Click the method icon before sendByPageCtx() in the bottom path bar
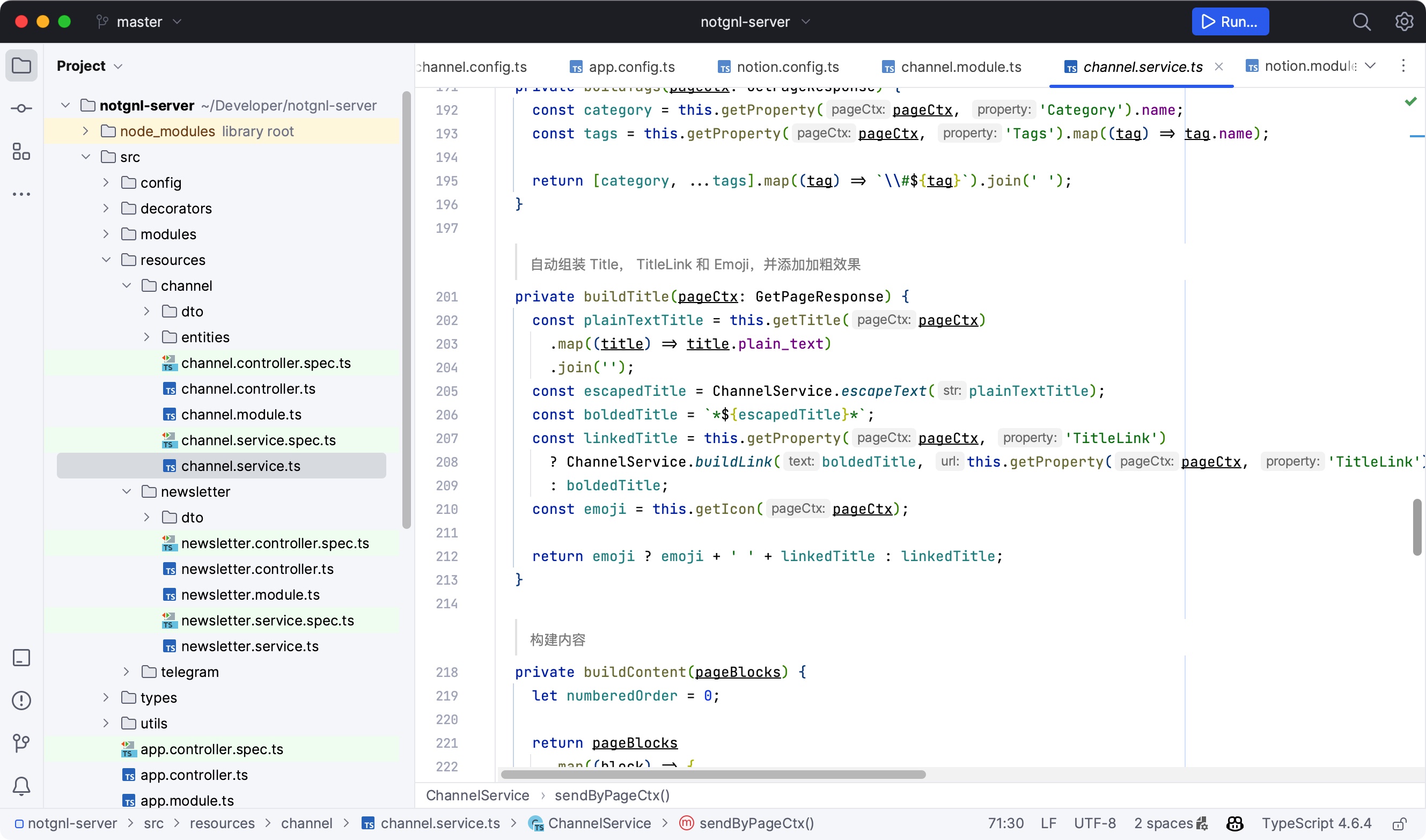This screenshot has width=1426, height=840. 687,823
